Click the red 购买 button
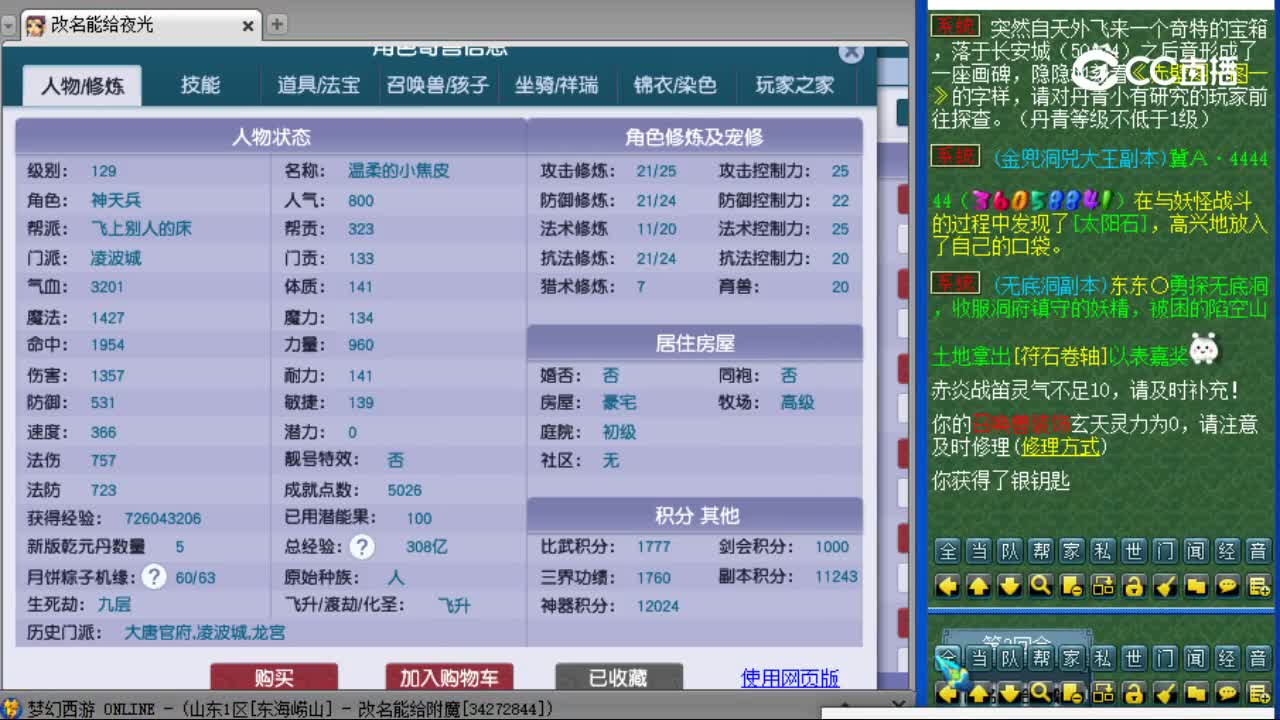This screenshot has height=720, width=1280. 274,678
